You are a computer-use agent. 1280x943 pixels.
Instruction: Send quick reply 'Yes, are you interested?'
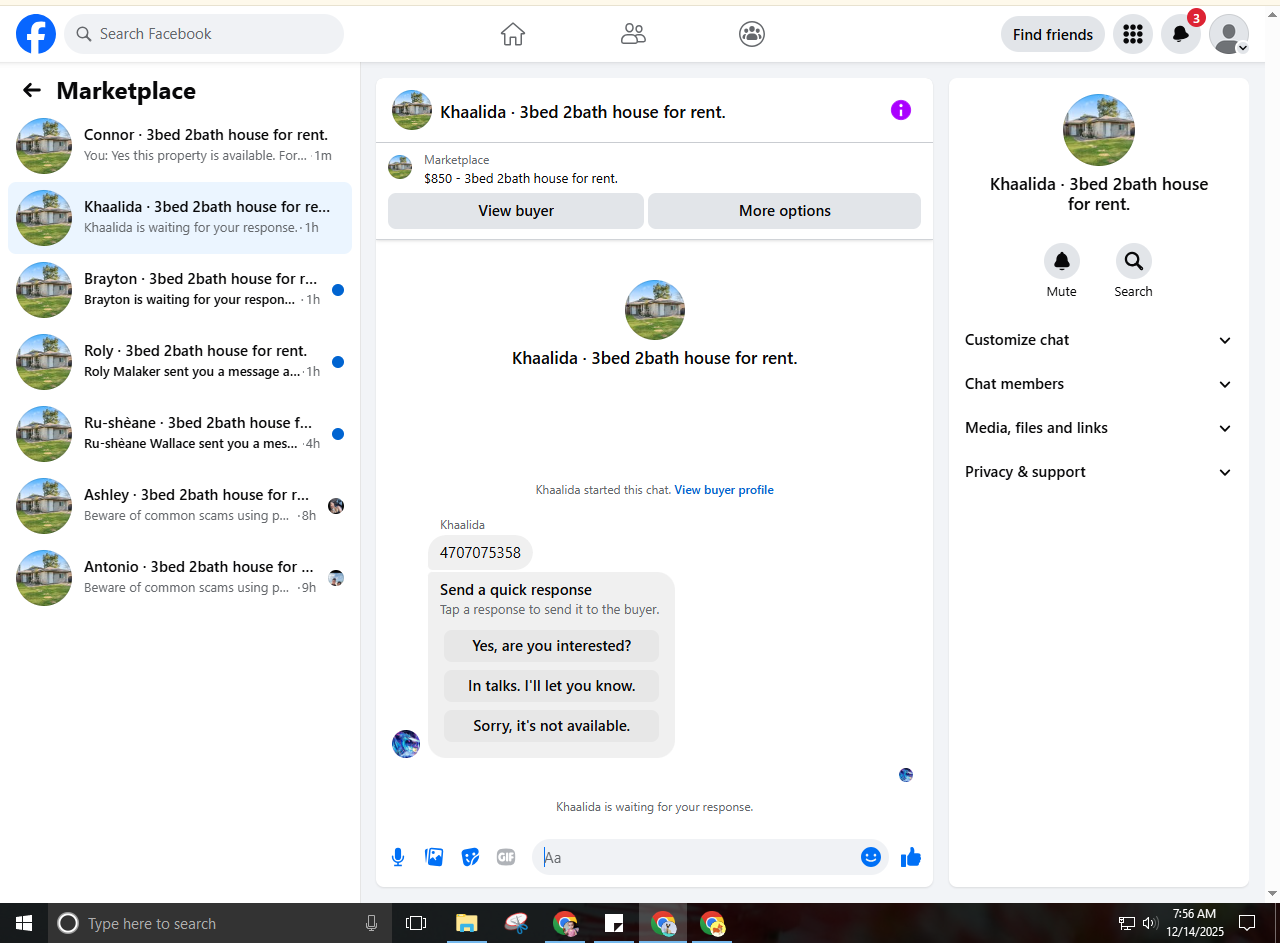coord(552,646)
